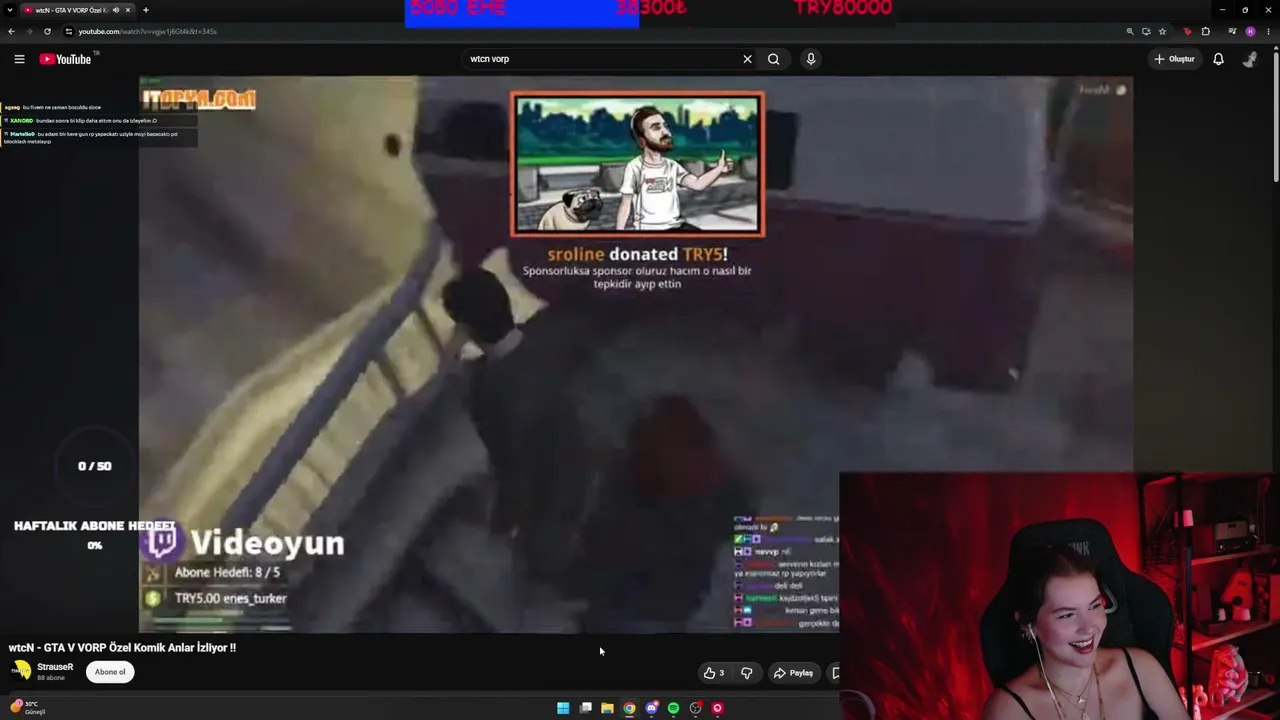Start voice search with the microphone

point(811,59)
